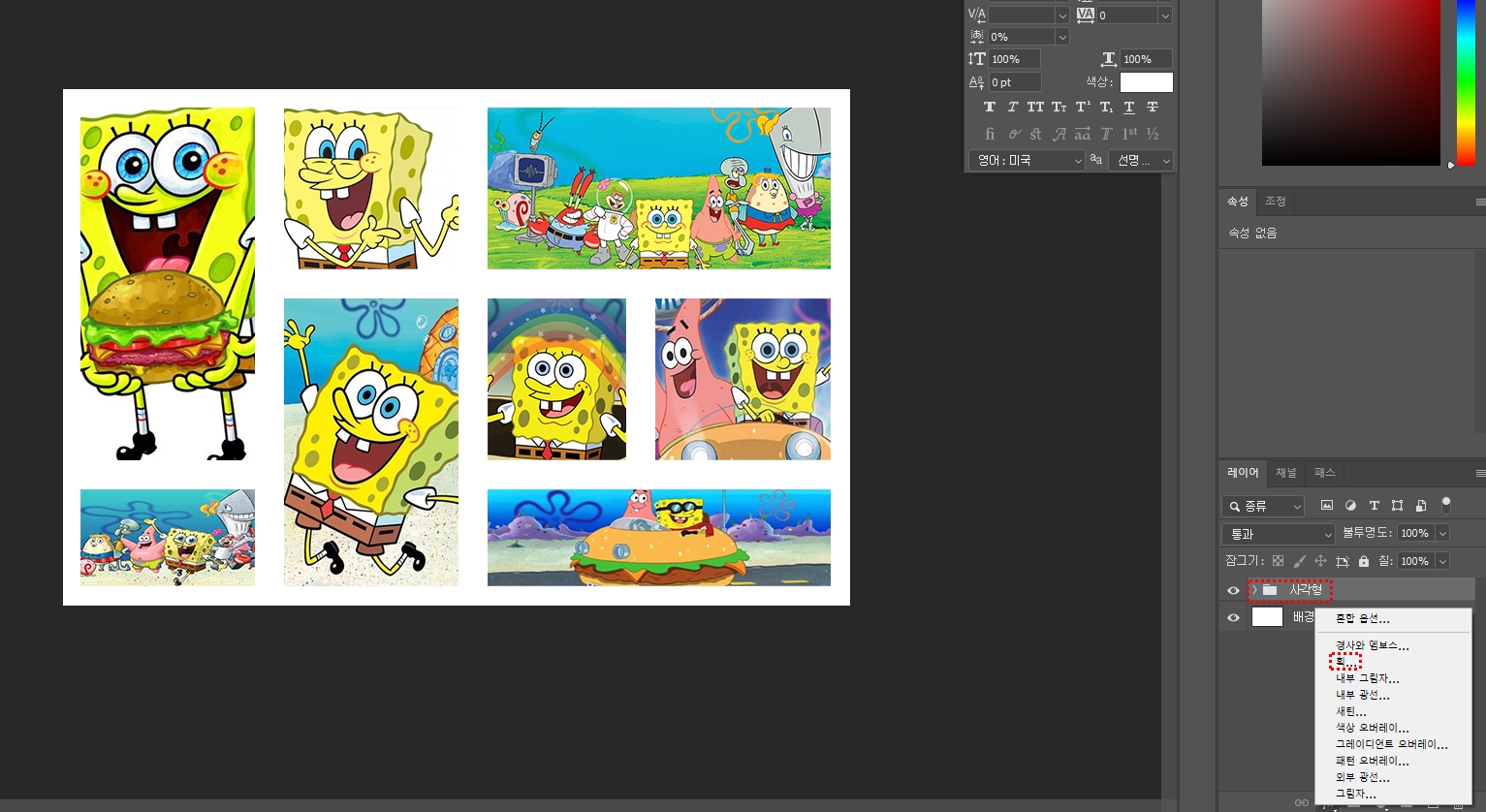Filter layers by pixel layers

pos(1327,506)
